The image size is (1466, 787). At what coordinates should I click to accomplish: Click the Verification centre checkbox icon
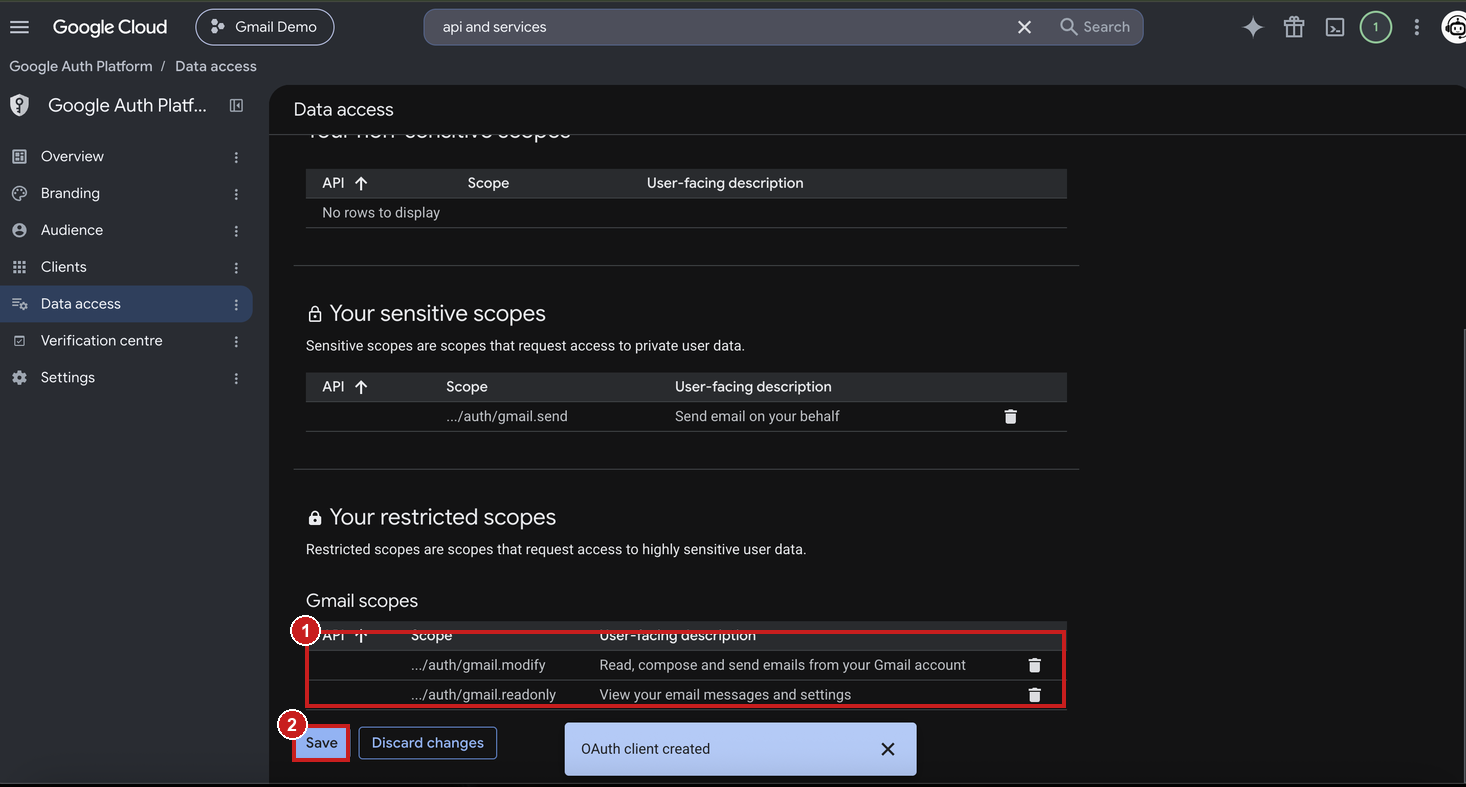[x=19, y=341]
